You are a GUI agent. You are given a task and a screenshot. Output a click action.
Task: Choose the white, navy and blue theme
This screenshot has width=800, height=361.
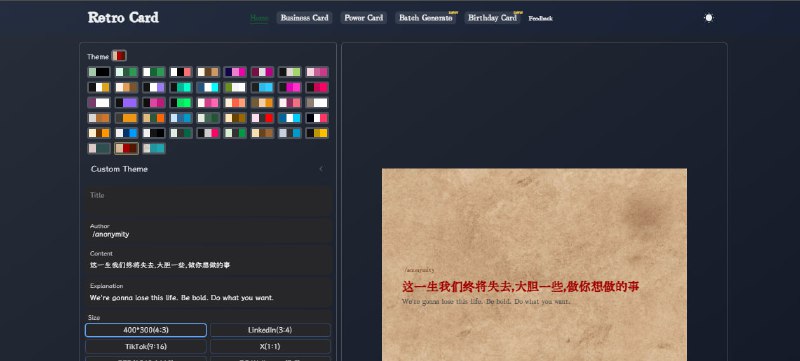(x=126, y=133)
